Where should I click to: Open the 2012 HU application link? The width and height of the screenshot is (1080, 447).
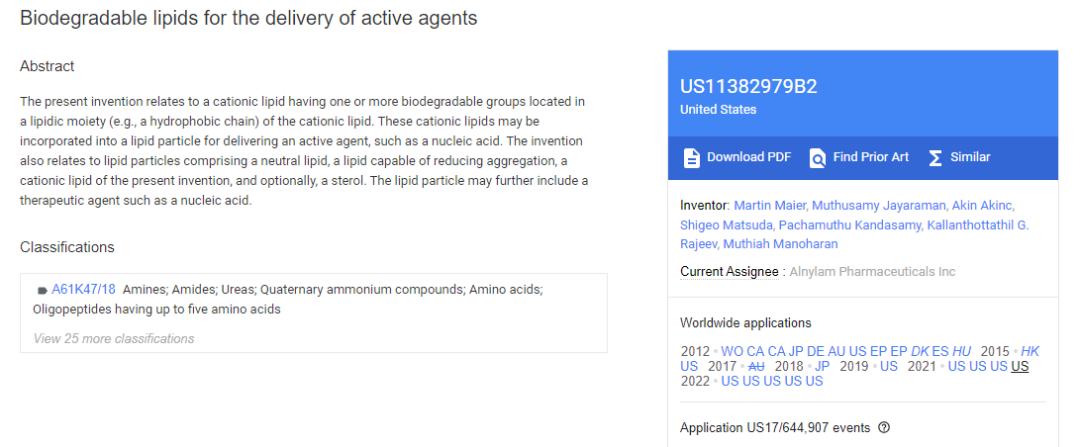(x=962, y=351)
